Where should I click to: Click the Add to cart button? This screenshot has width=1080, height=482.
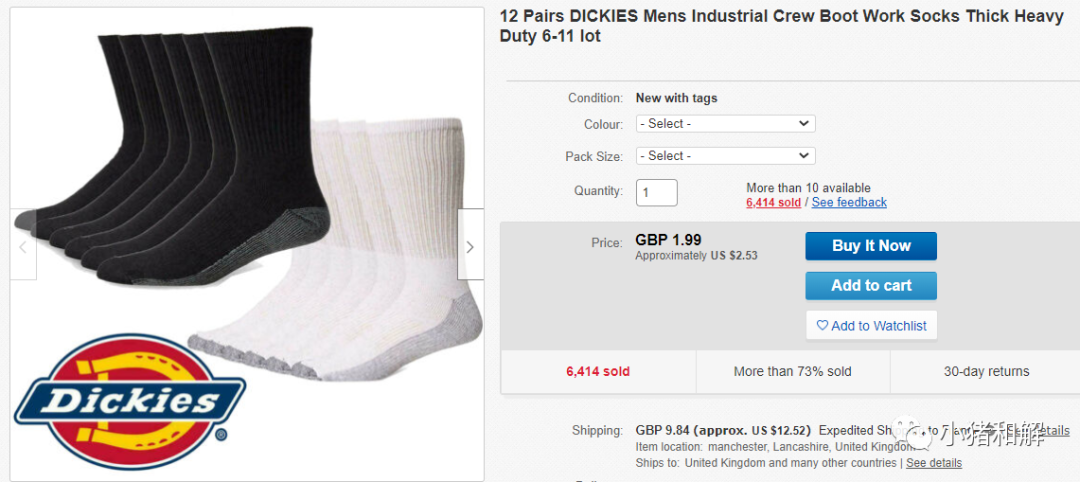[x=871, y=286]
